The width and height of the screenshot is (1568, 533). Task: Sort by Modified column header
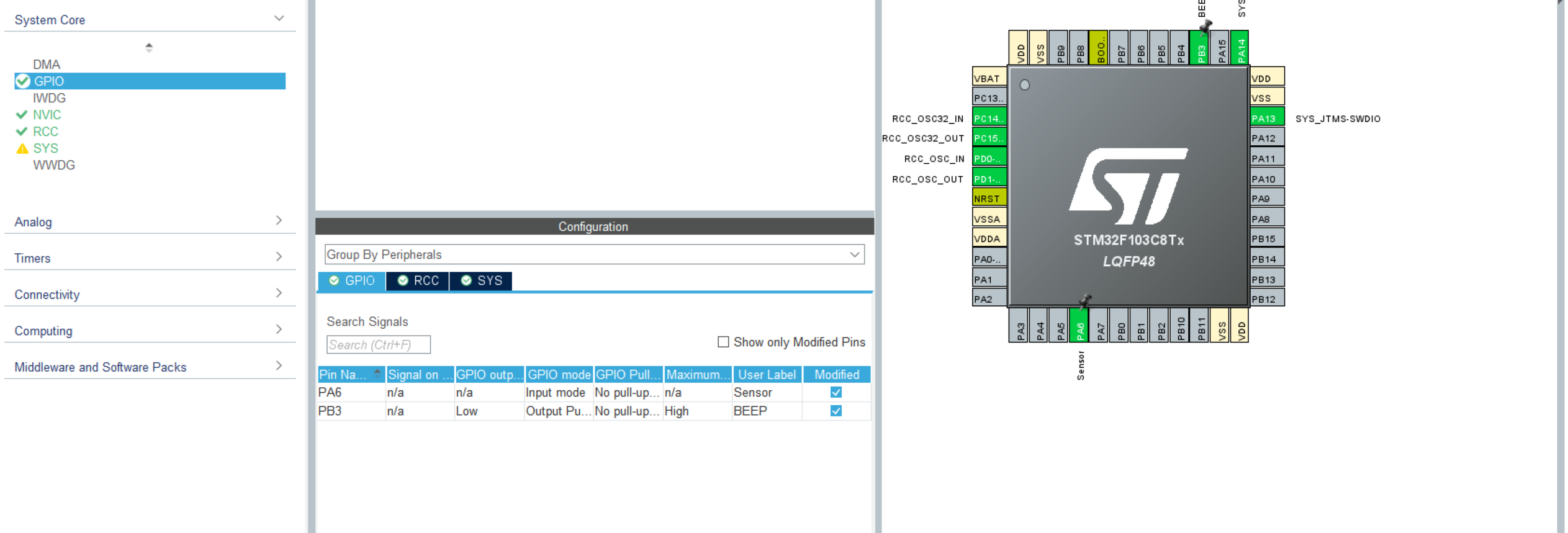pos(837,375)
